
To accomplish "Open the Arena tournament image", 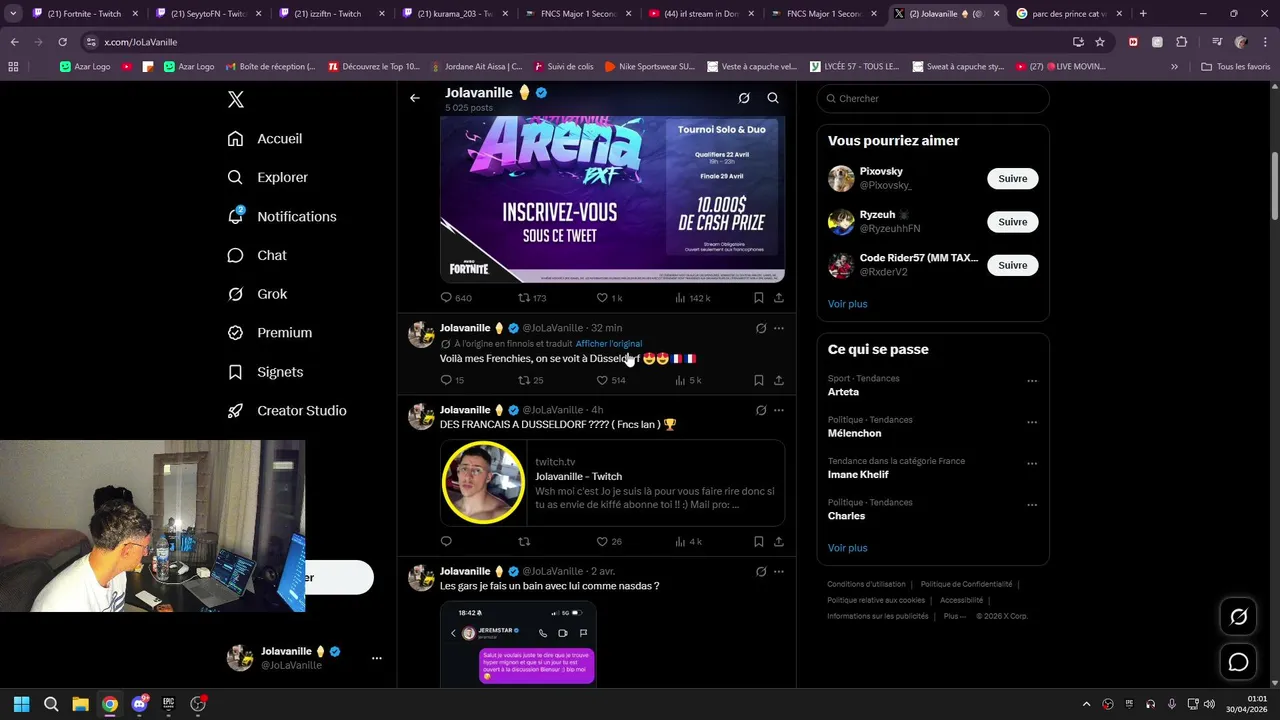I will click(x=612, y=199).
